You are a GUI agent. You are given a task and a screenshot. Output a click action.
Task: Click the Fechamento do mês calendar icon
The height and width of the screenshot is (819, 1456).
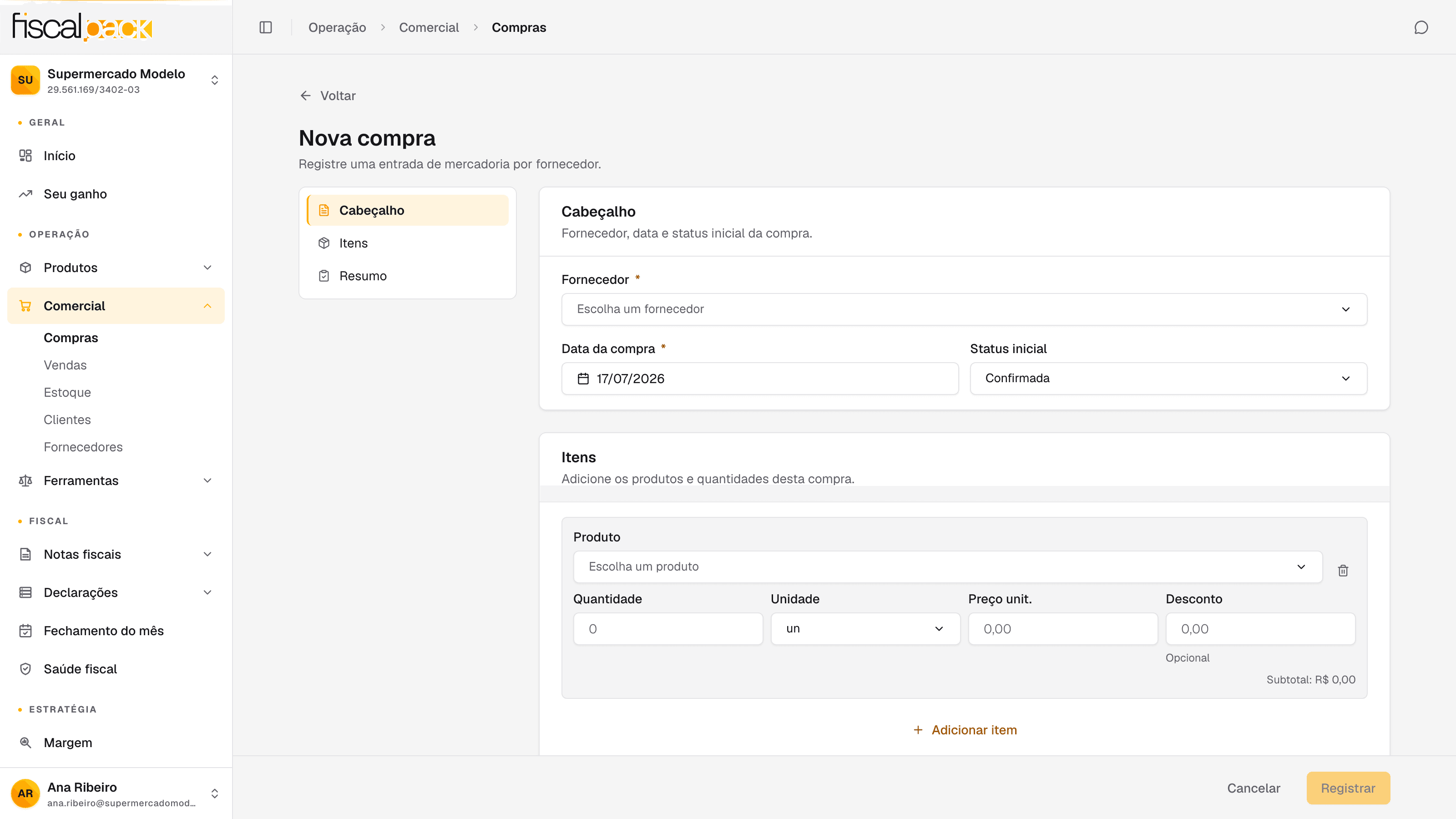click(25, 631)
